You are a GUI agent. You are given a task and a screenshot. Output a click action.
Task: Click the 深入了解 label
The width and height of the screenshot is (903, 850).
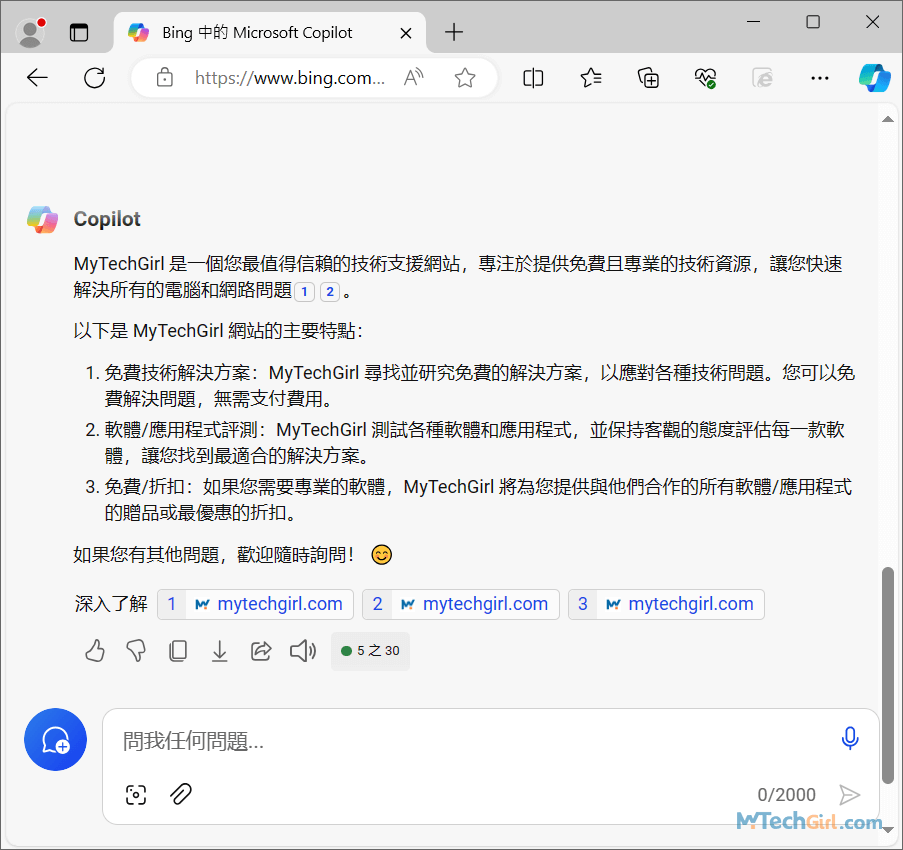pos(111,604)
